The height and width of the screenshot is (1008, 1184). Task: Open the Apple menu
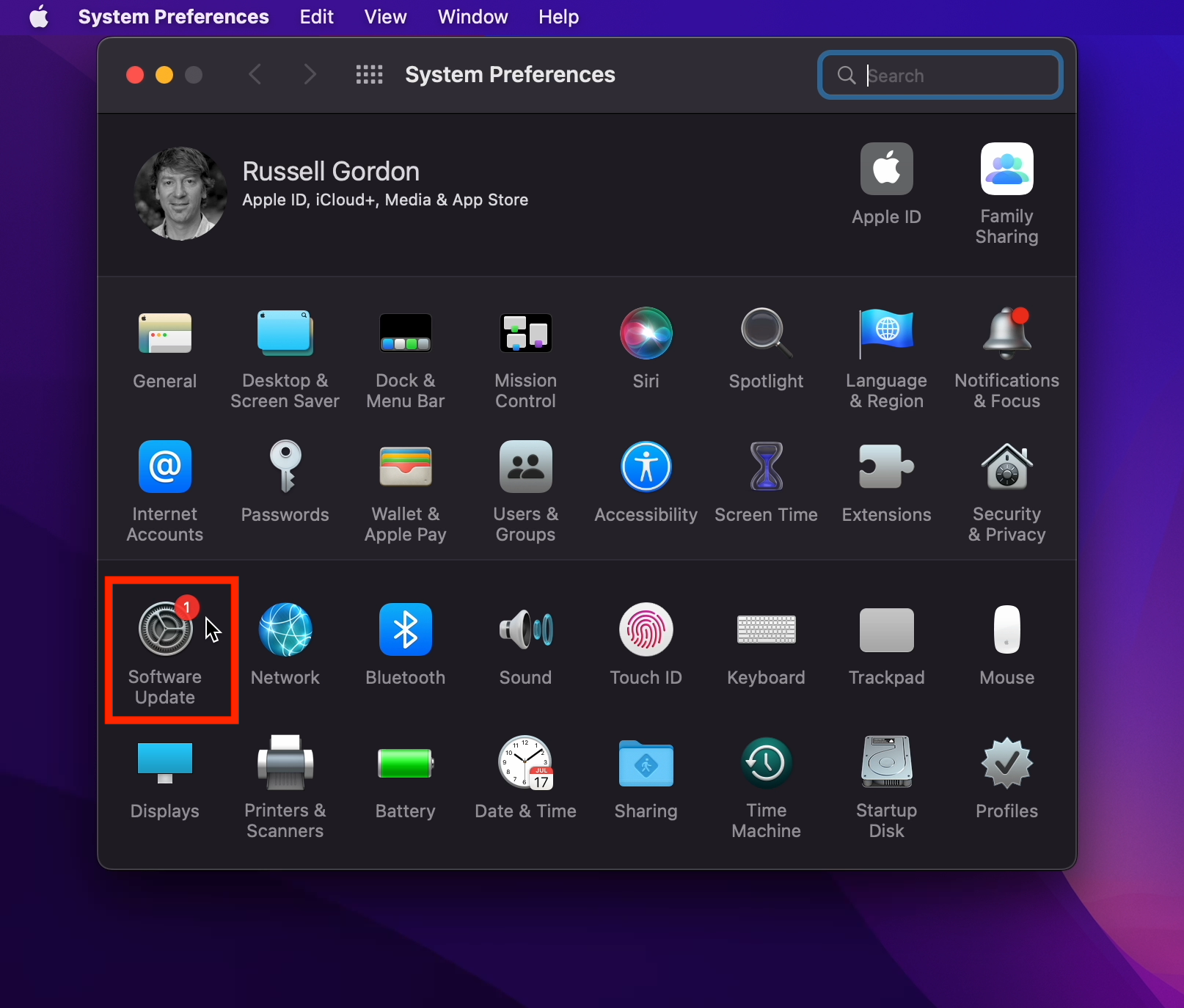pos(39,17)
